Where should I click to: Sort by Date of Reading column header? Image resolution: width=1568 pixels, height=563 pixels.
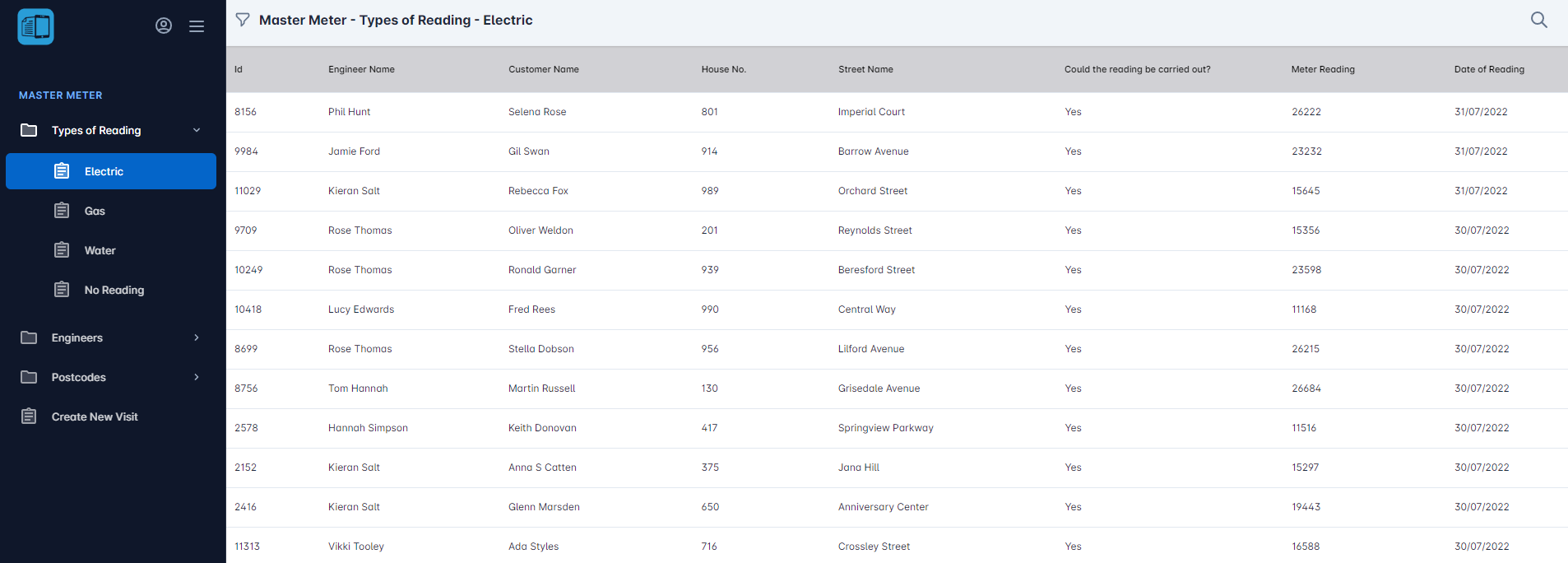pos(1489,69)
